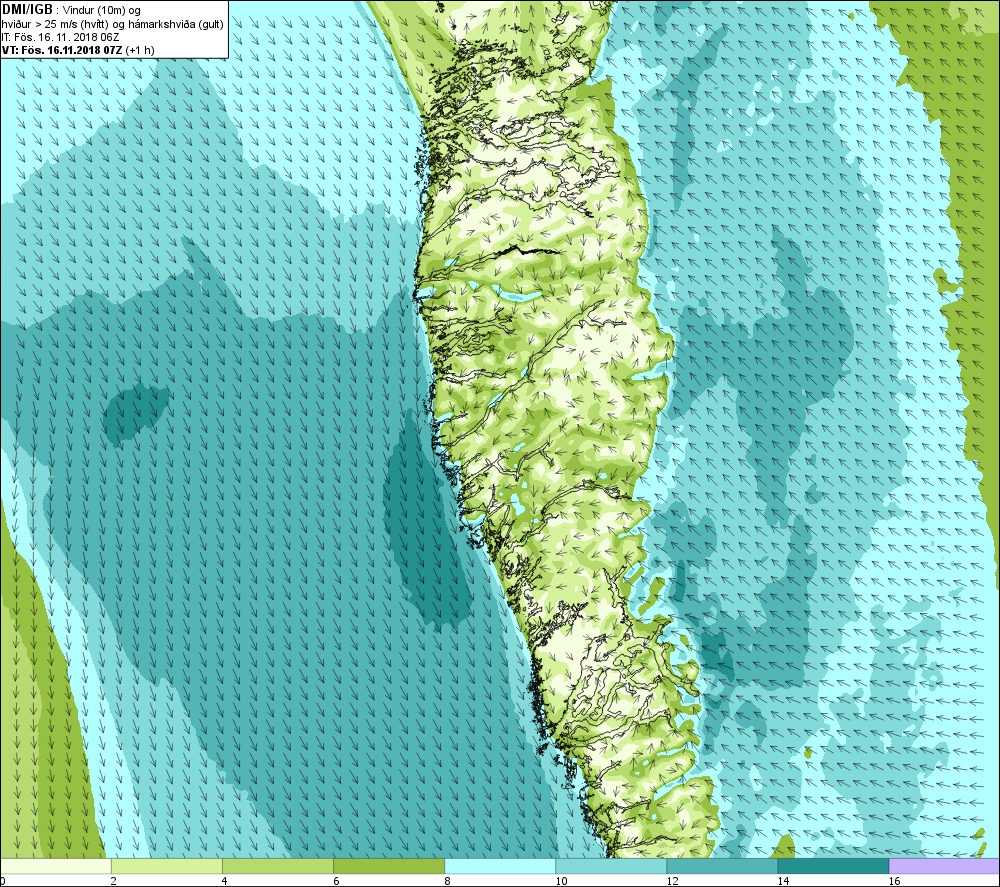Click the scale label '12'
The width and height of the screenshot is (1000, 887).
click(672, 881)
